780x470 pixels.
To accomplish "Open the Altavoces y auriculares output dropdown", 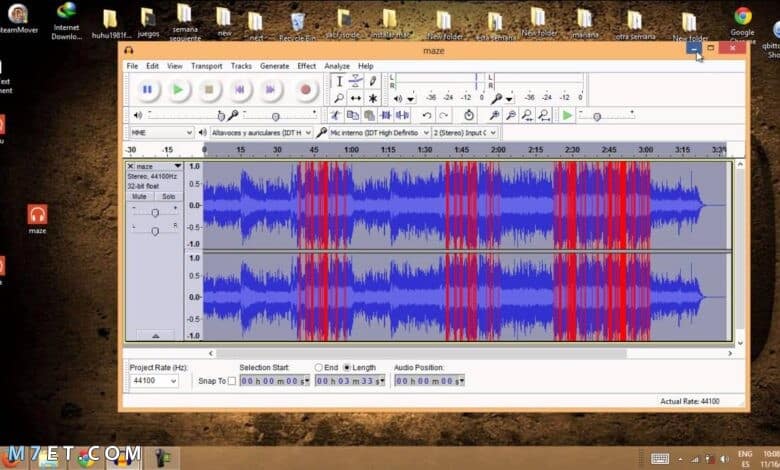I will [x=261, y=133].
